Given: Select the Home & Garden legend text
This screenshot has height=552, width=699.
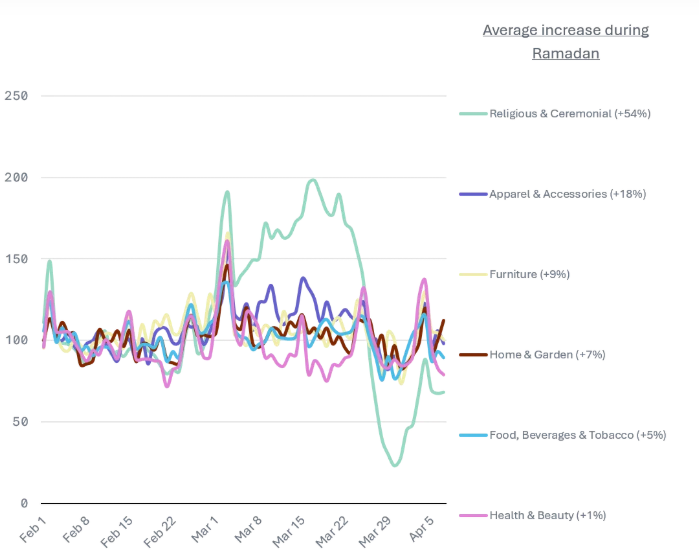Looking at the screenshot, I should click(548, 354).
